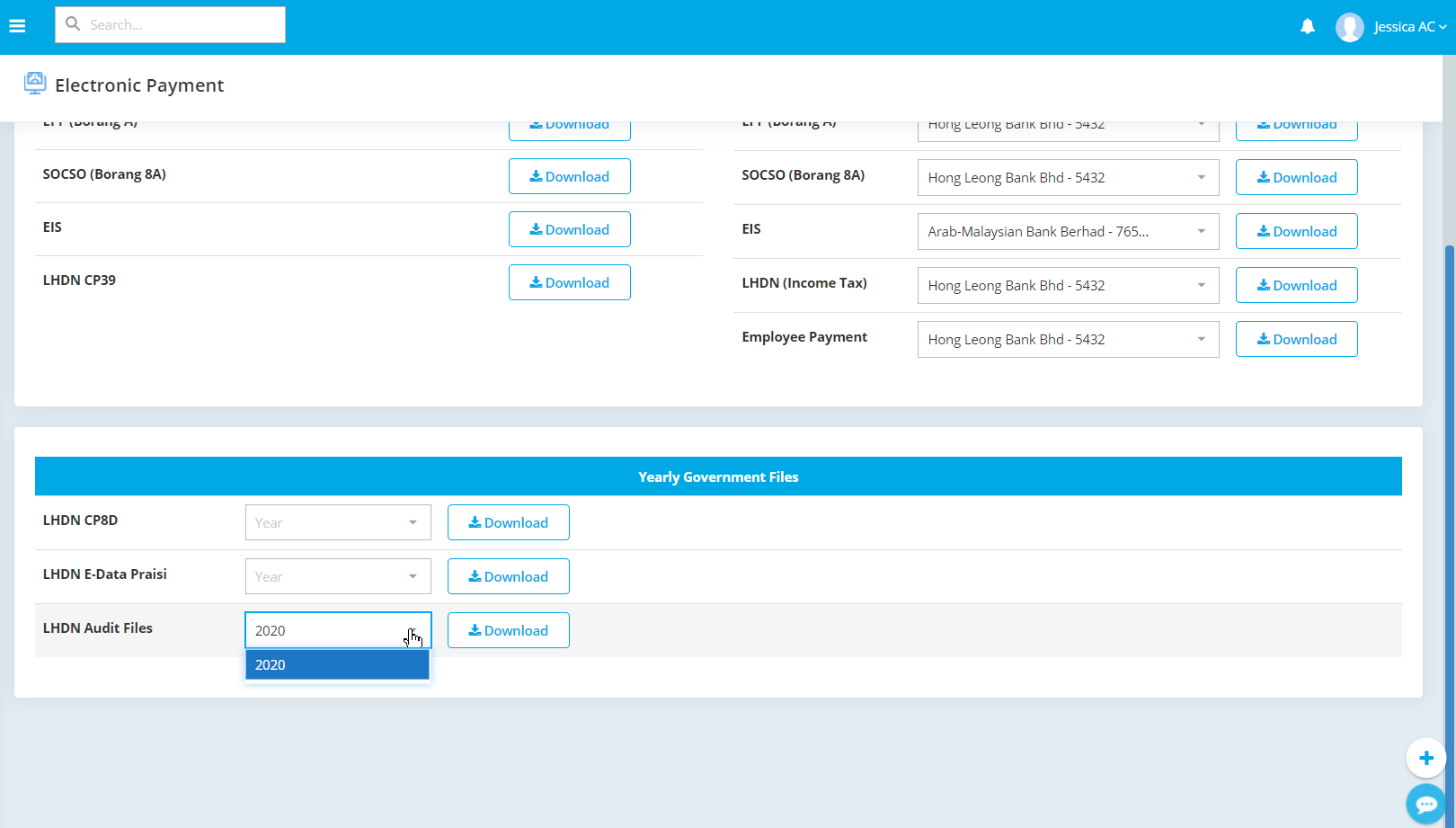Select 2020 from the open year list

pos(337,664)
